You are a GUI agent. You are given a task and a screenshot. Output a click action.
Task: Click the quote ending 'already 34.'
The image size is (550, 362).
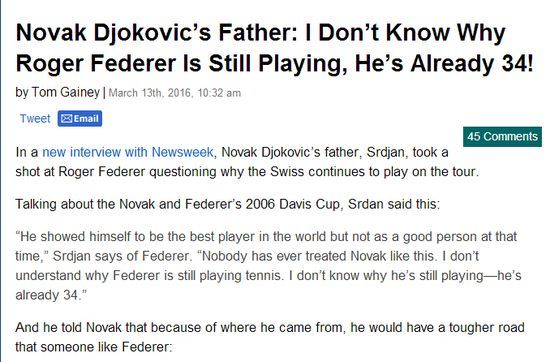(51, 295)
